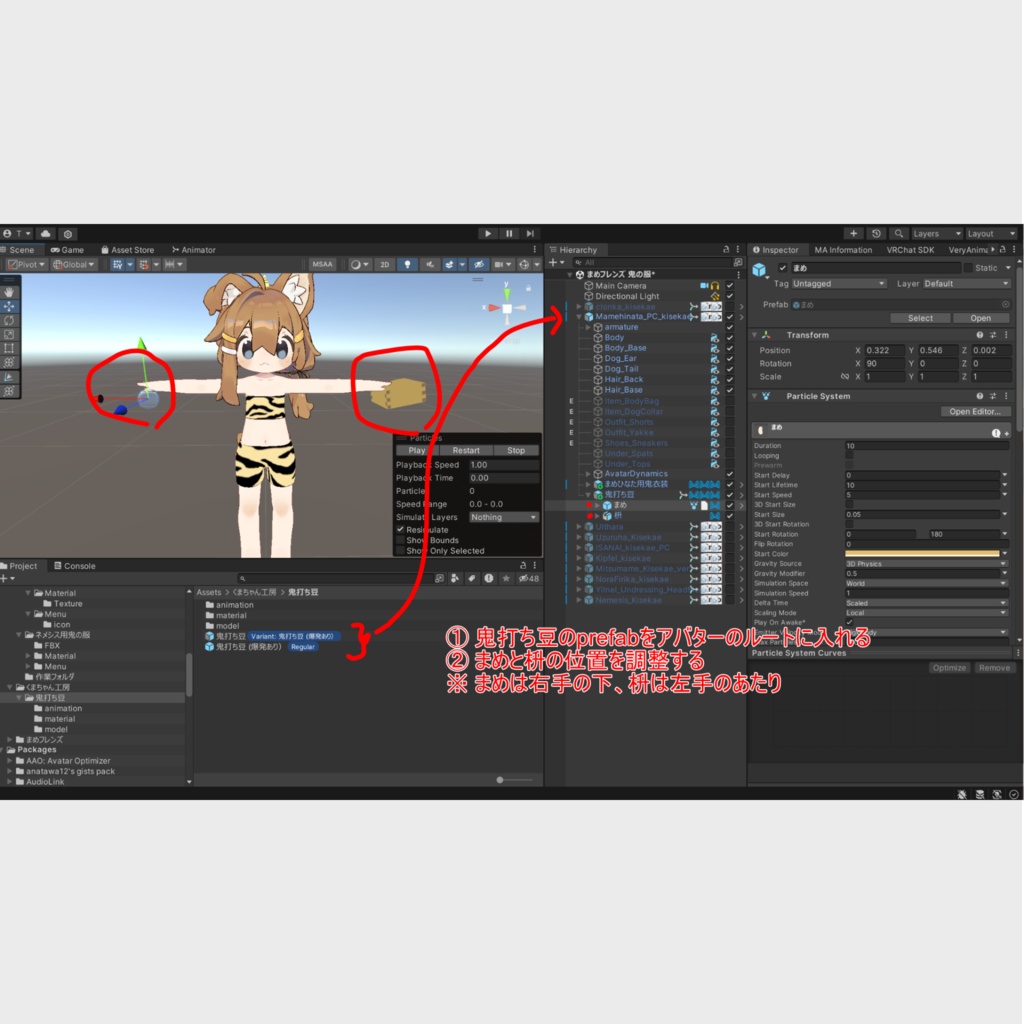1024x1024 pixels.
Task: Click Play in Particles overlay
Action: tap(417, 451)
